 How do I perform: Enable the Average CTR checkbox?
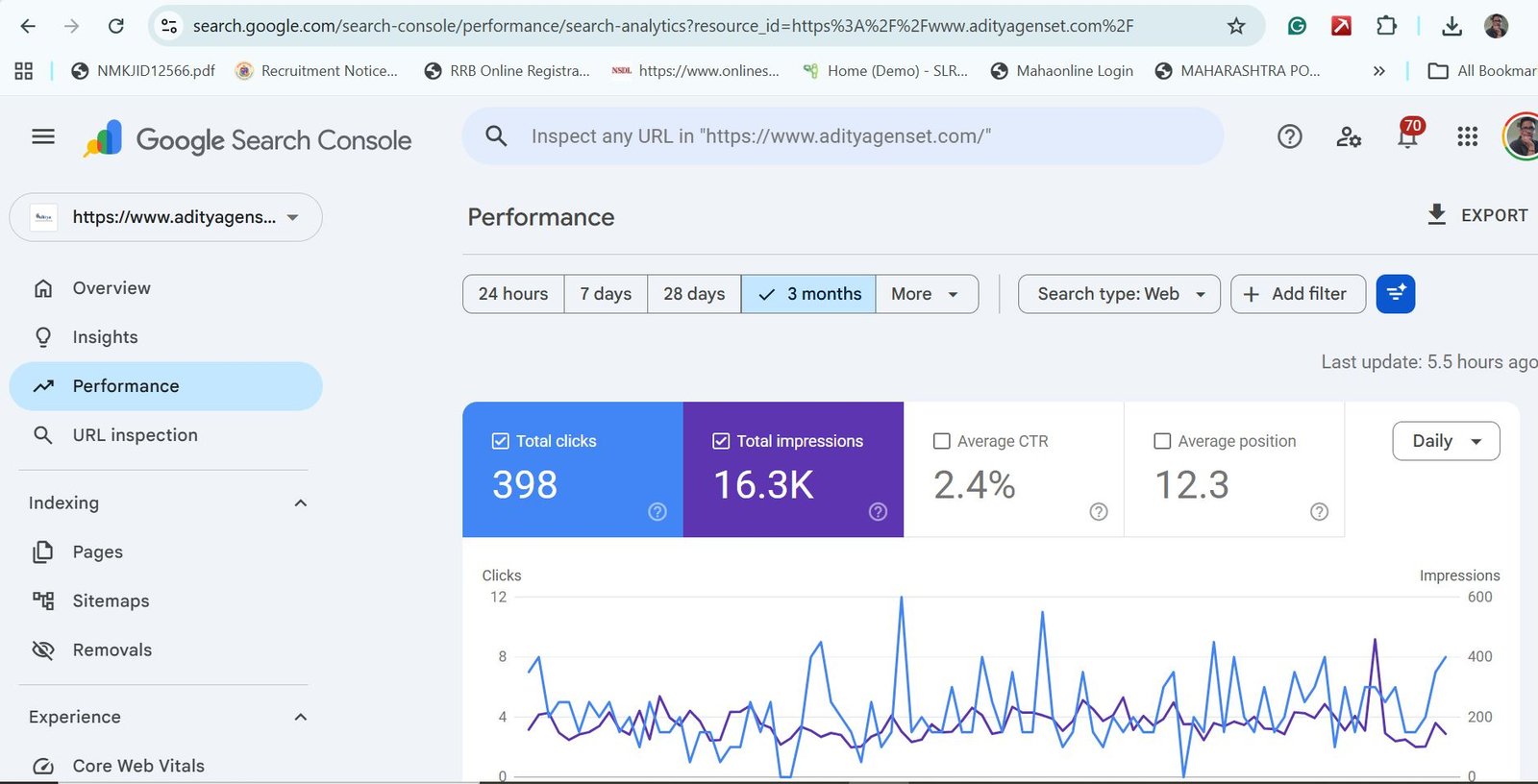tap(942, 441)
